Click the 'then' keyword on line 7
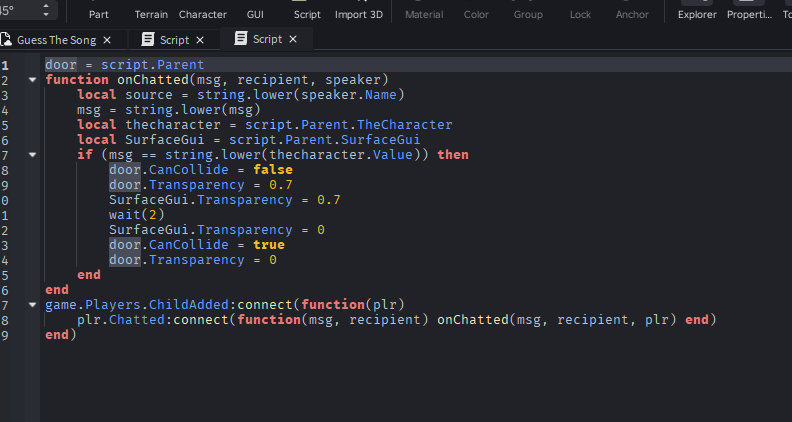The image size is (792, 422). [453, 155]
